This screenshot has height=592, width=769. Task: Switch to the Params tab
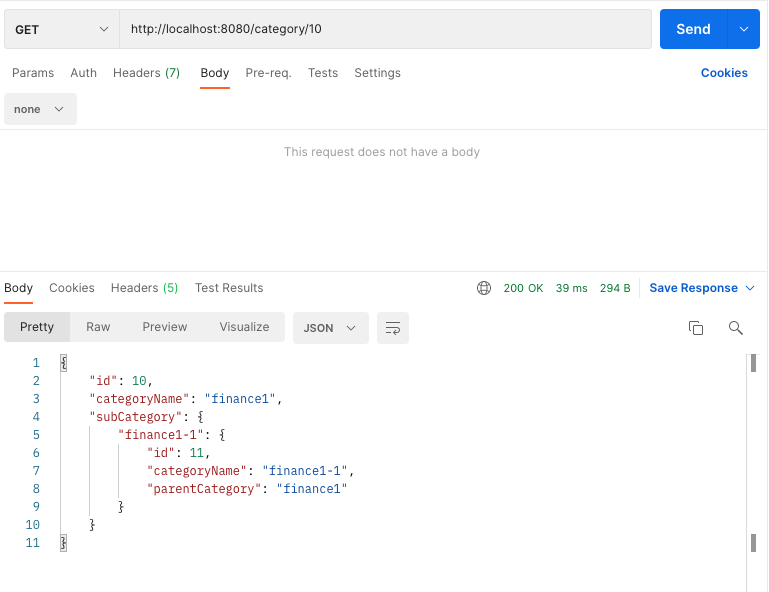tap(33, 73)
